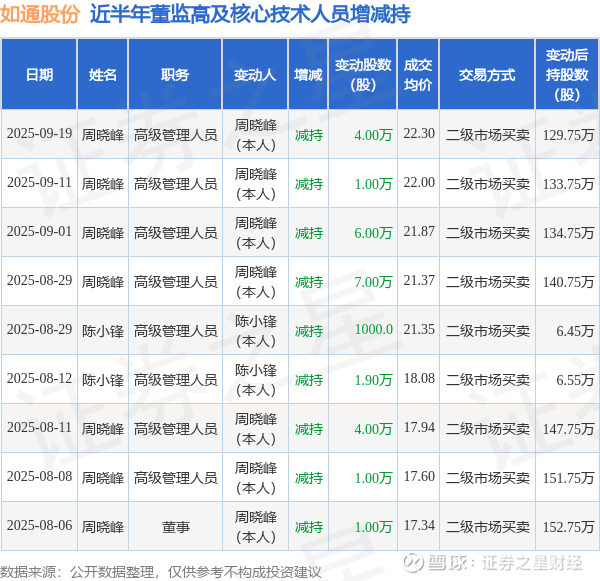This screenshot has height=581, width=600.
Task: Select the title 近半年董监高及核心技术人员增减持
Action: pos(250,14)
